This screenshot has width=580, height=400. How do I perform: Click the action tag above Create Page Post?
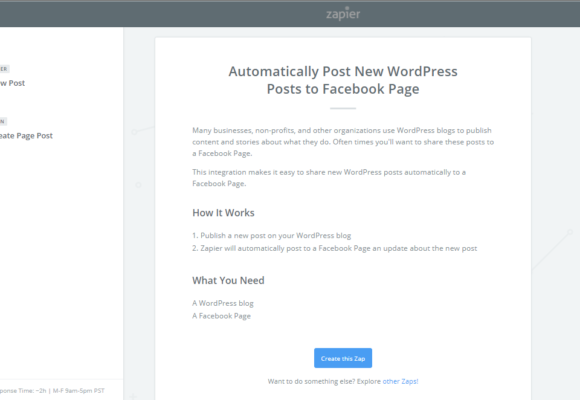pyautogui.click(x=3, y=121)
